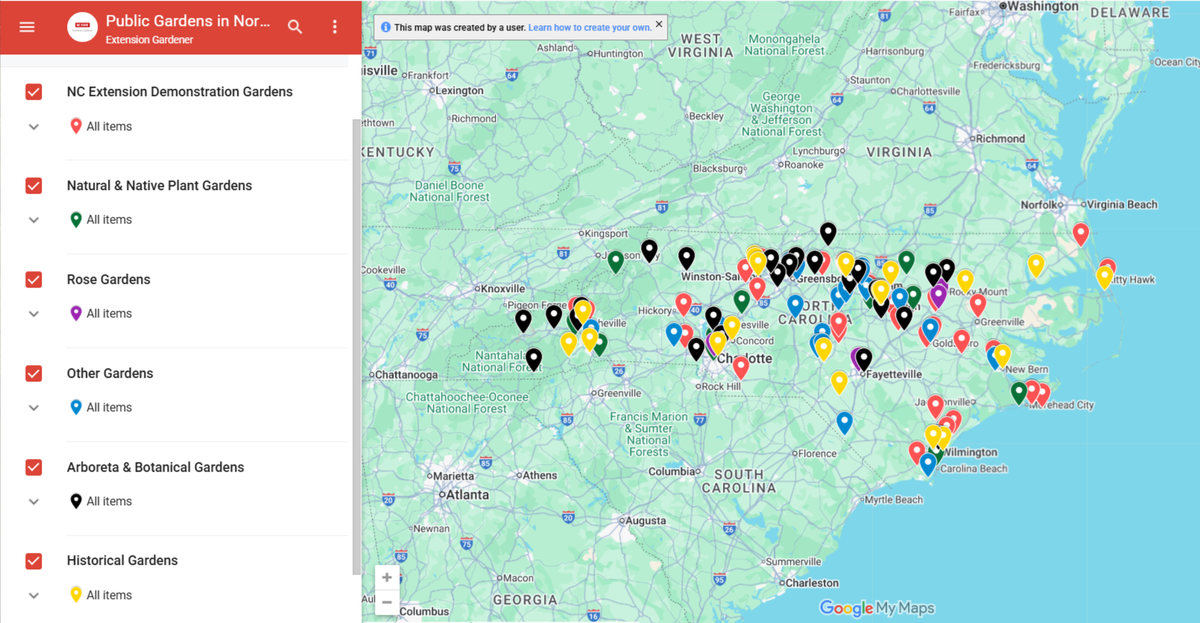Click the black pin icon for Arboreta & Botanical Gardens
The image size is (1200, 623).
pyautogui.click(x=75, y=501)
